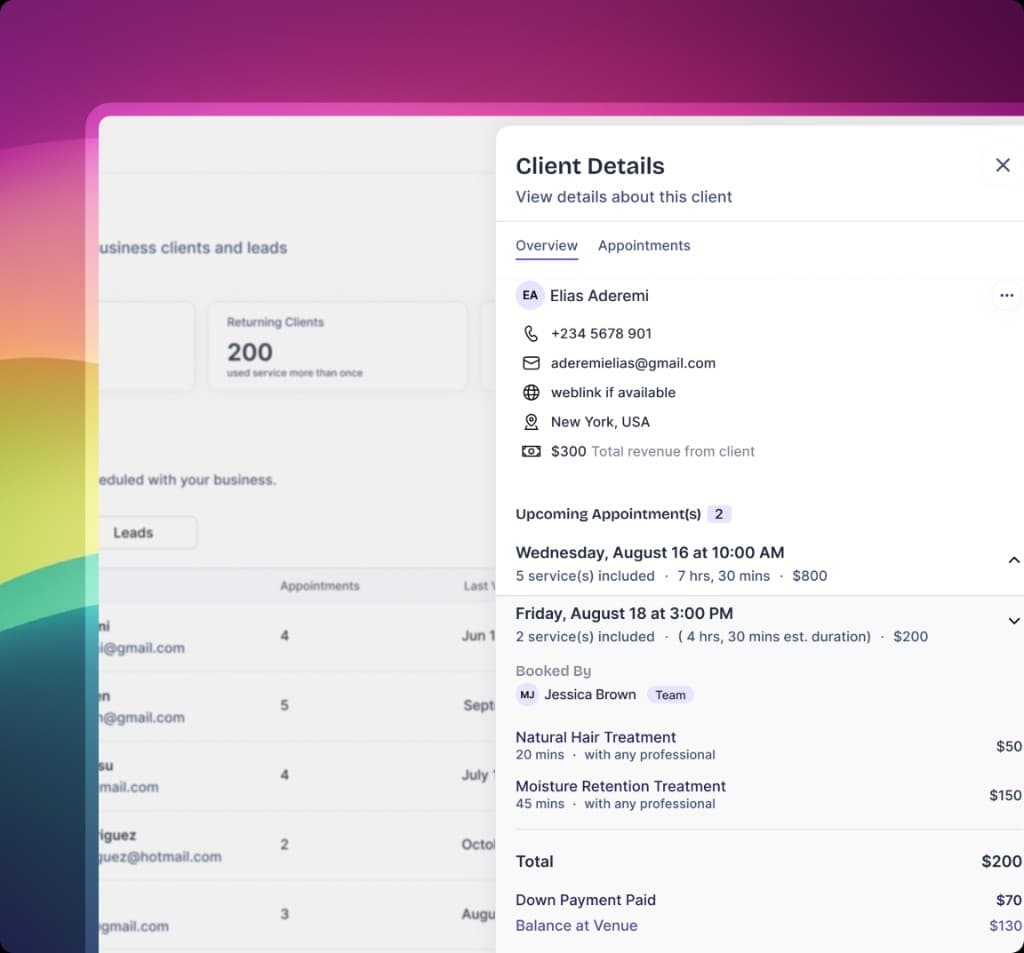1024x953 pixels.
Task: Click the cash icon beside $300 revenue
Action: point(531,451)
